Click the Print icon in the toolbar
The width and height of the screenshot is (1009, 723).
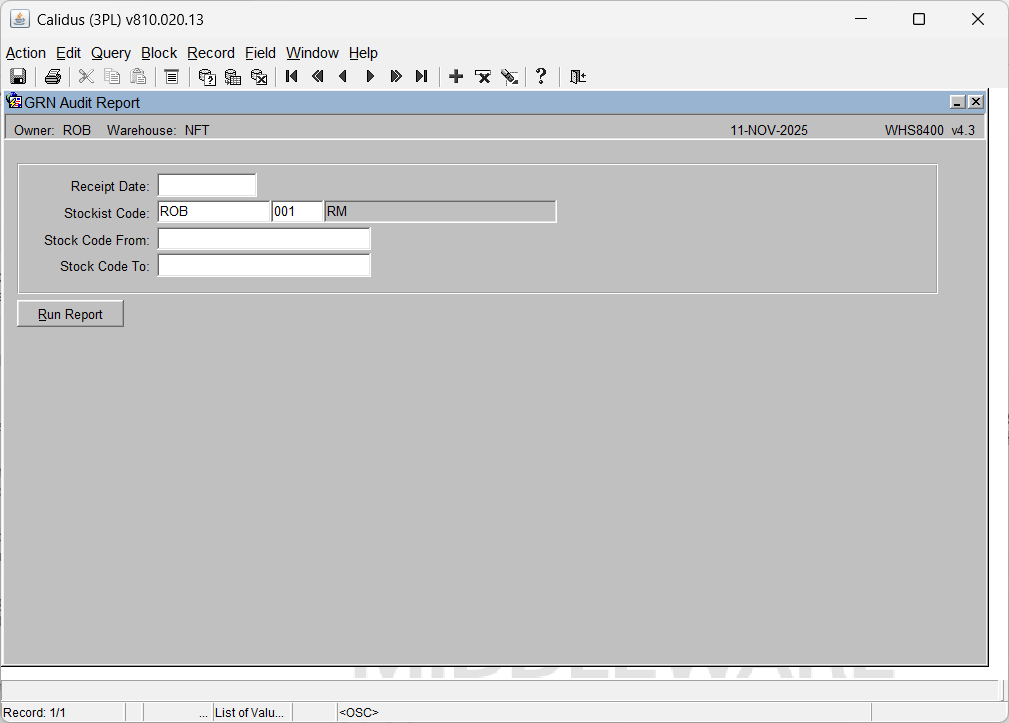click(x=53, y=77)
